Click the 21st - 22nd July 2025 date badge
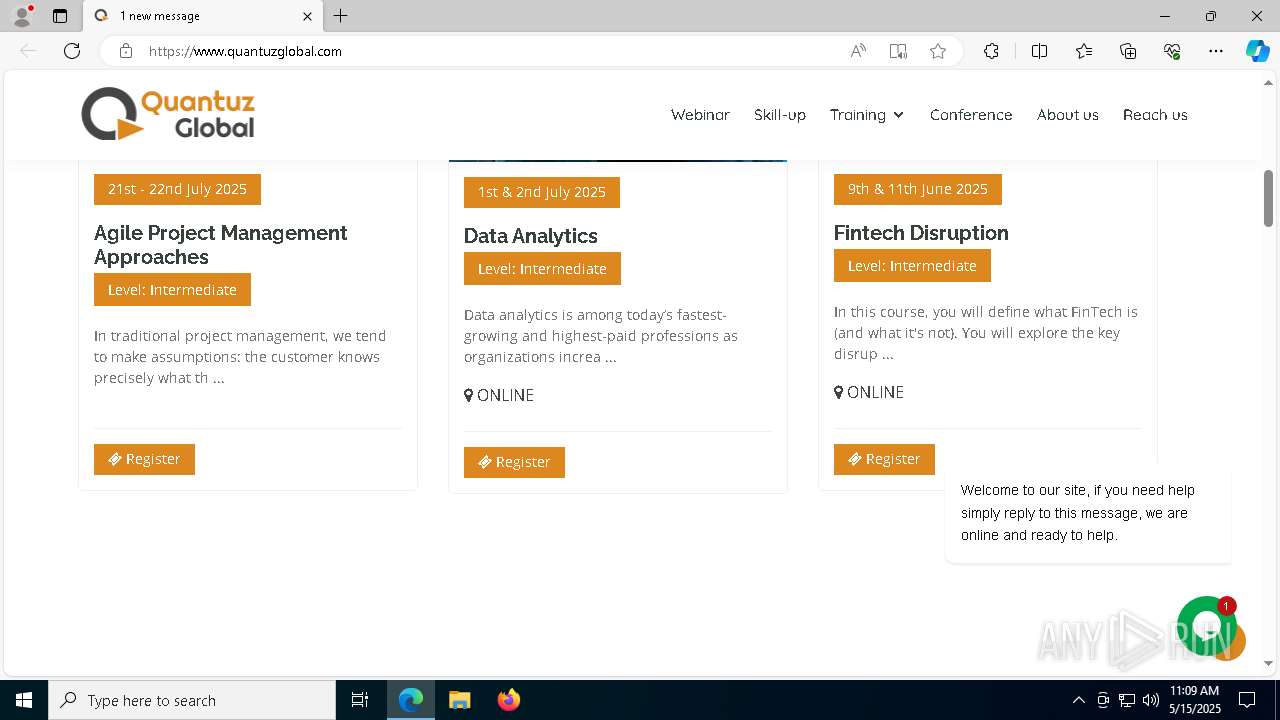This screenshot has width=1280, height=720. point(177,189)
